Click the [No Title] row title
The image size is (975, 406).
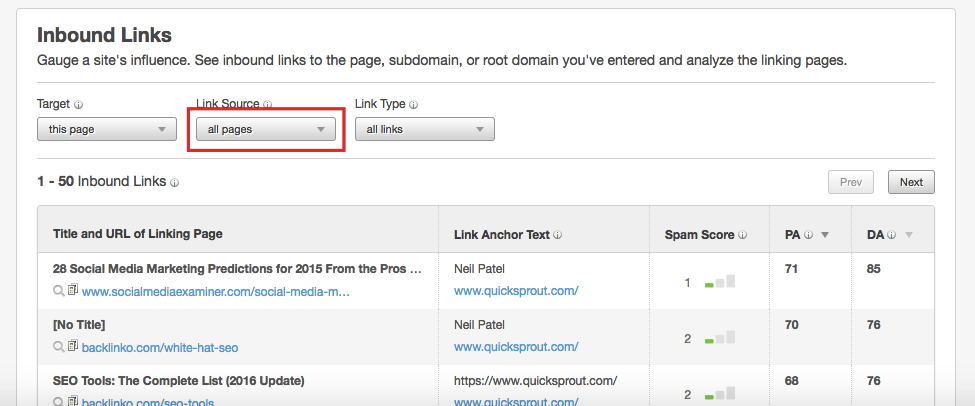(x=79, y=325)
